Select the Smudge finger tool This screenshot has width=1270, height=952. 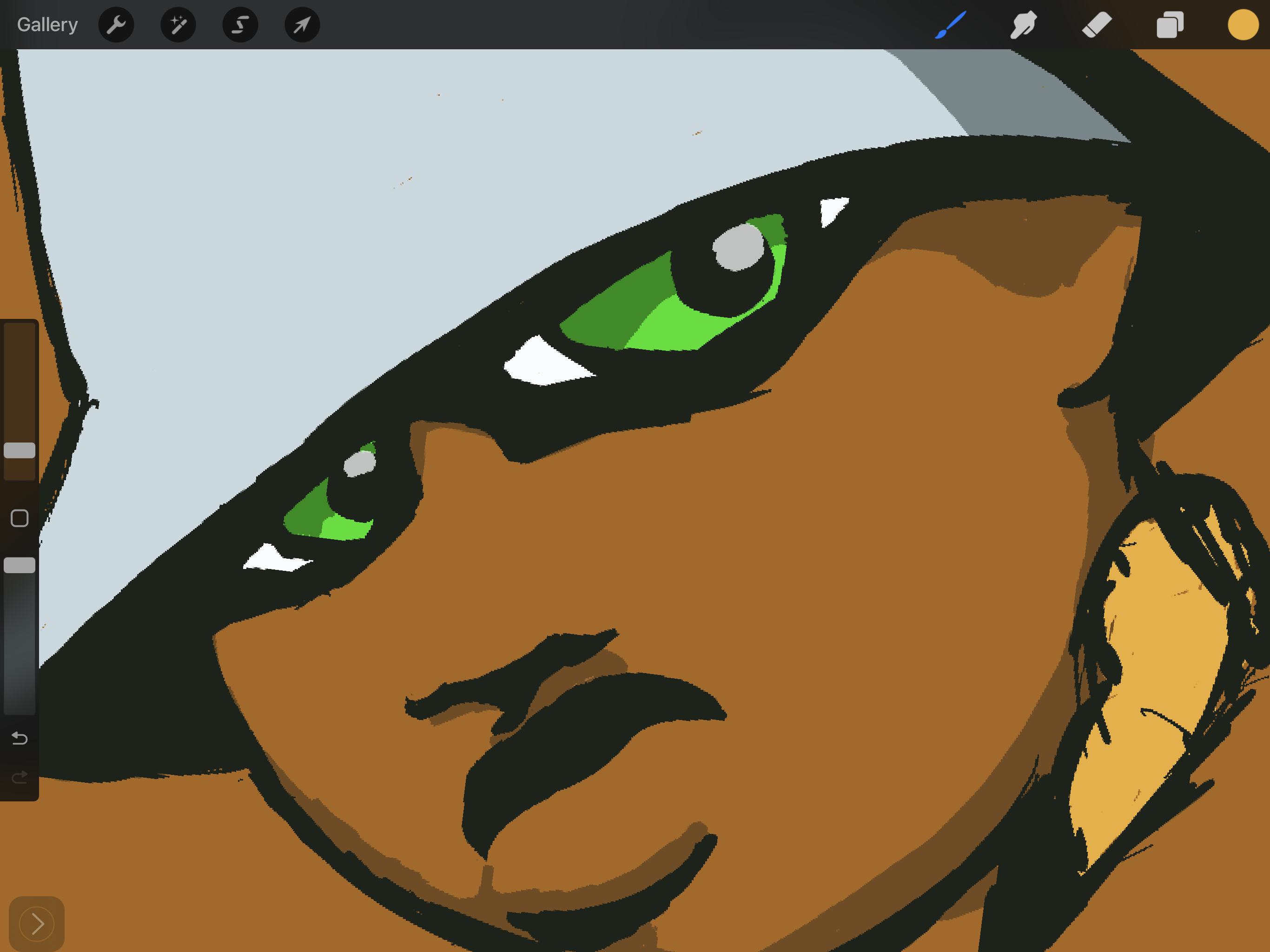1023,25
